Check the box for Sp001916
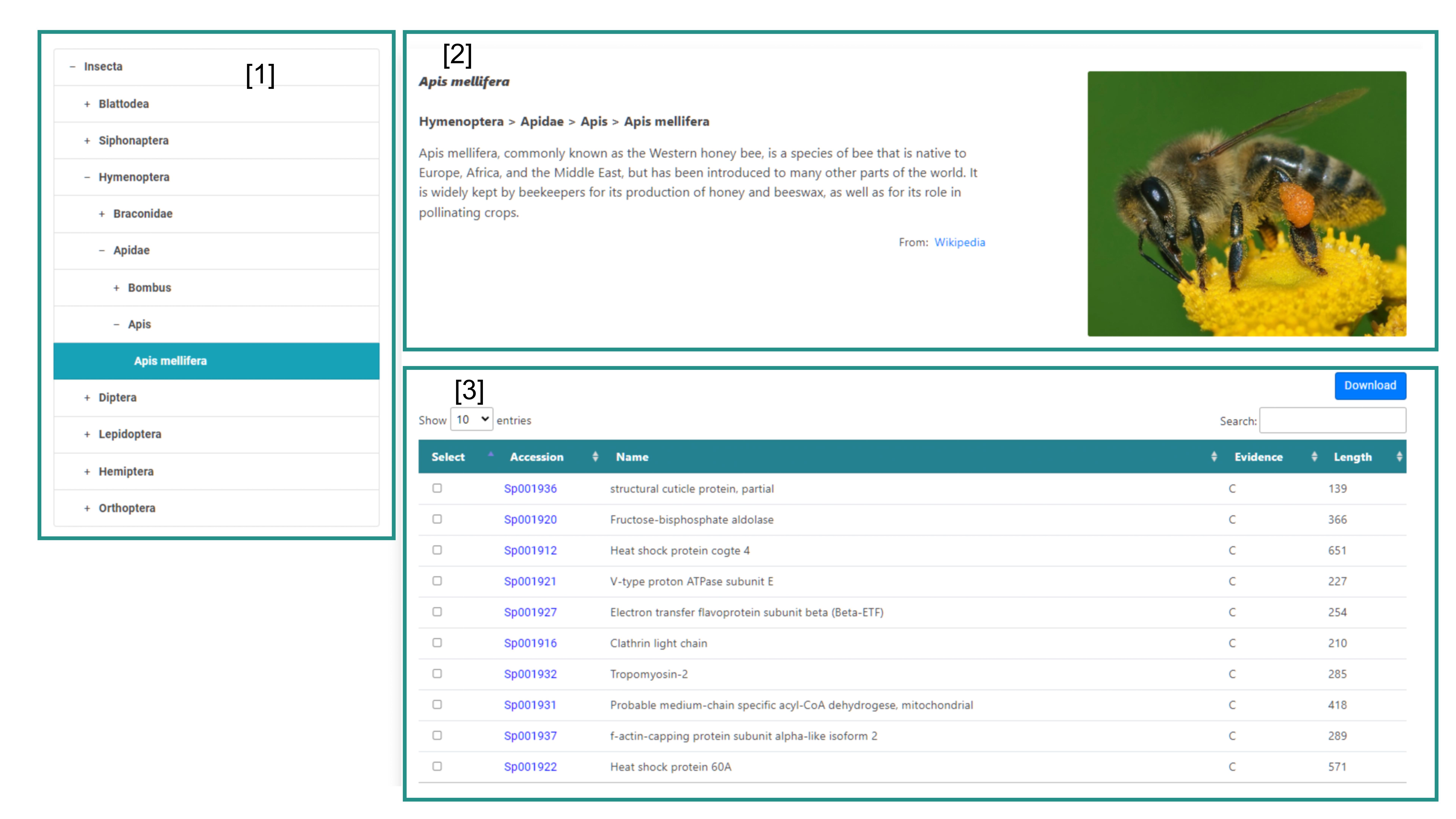This screenshot has height=819, width=1456. point(437,643)
